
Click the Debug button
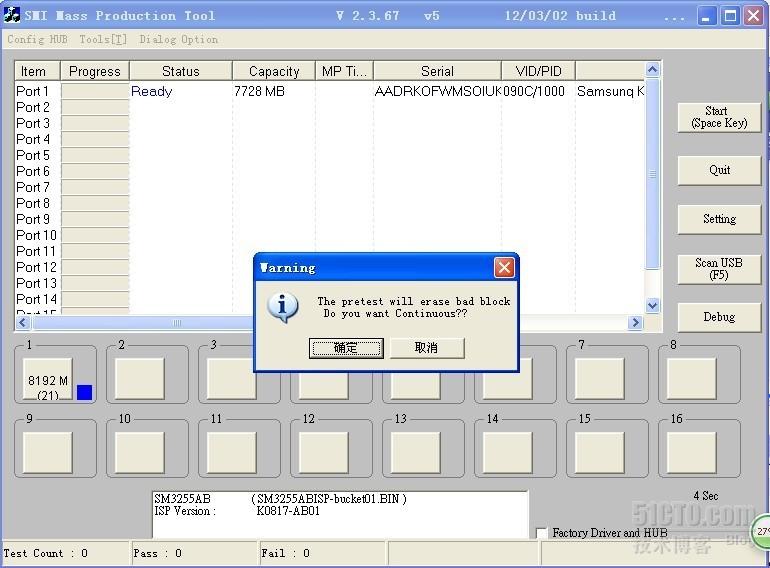click(719, 317)
